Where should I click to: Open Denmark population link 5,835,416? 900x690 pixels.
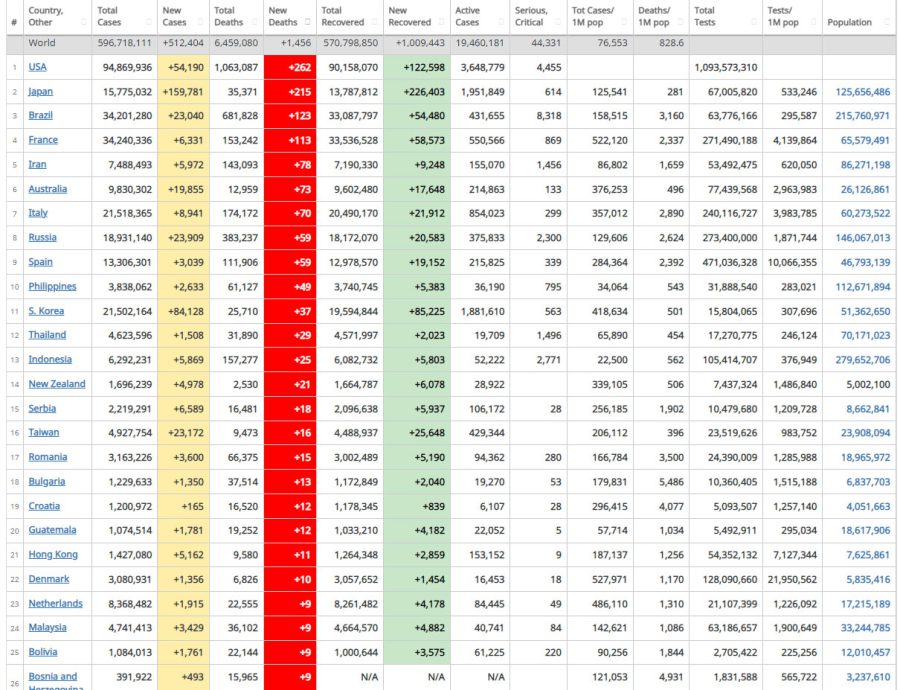(868, 580)
